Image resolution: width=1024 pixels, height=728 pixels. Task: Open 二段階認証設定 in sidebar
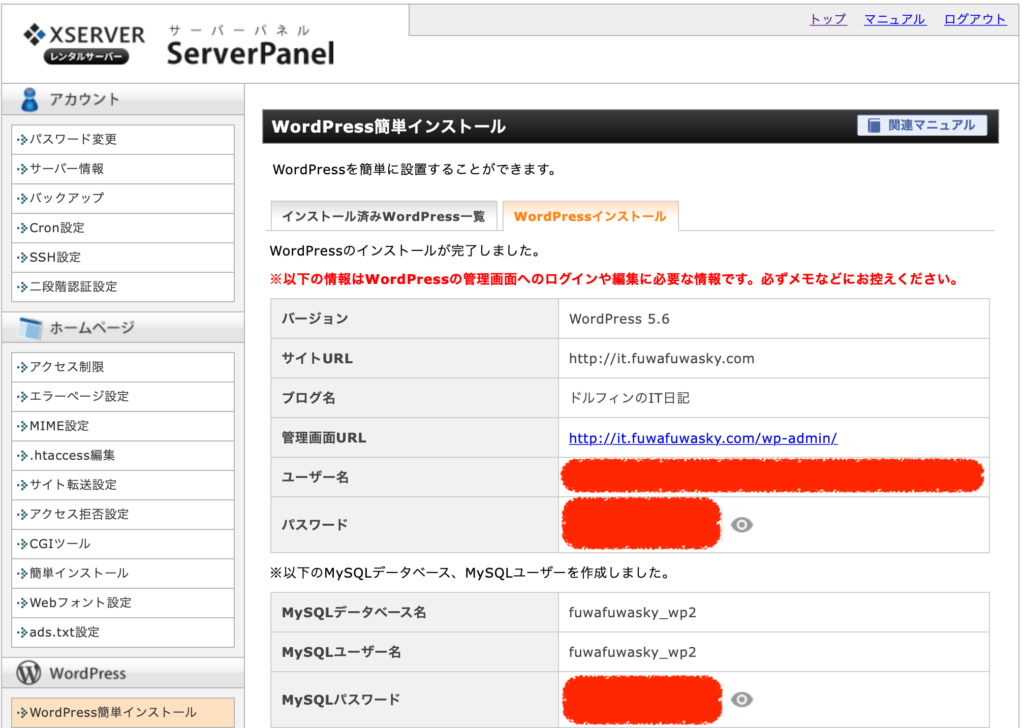coord(123,287)
